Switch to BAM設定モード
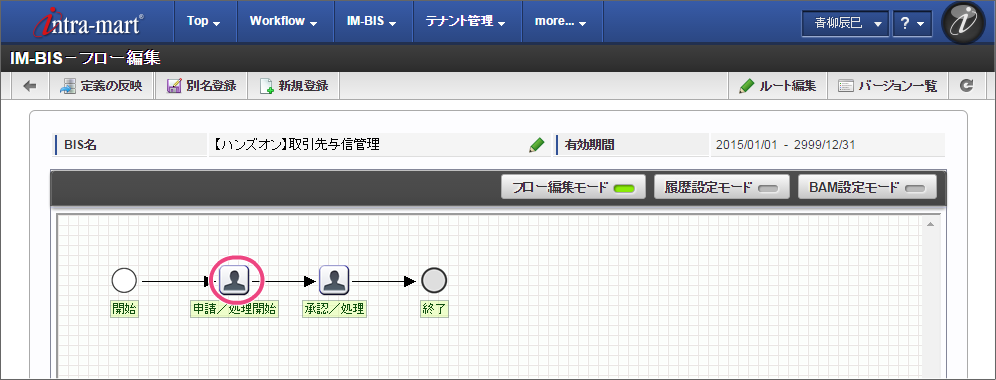 (x=867, y=187)
